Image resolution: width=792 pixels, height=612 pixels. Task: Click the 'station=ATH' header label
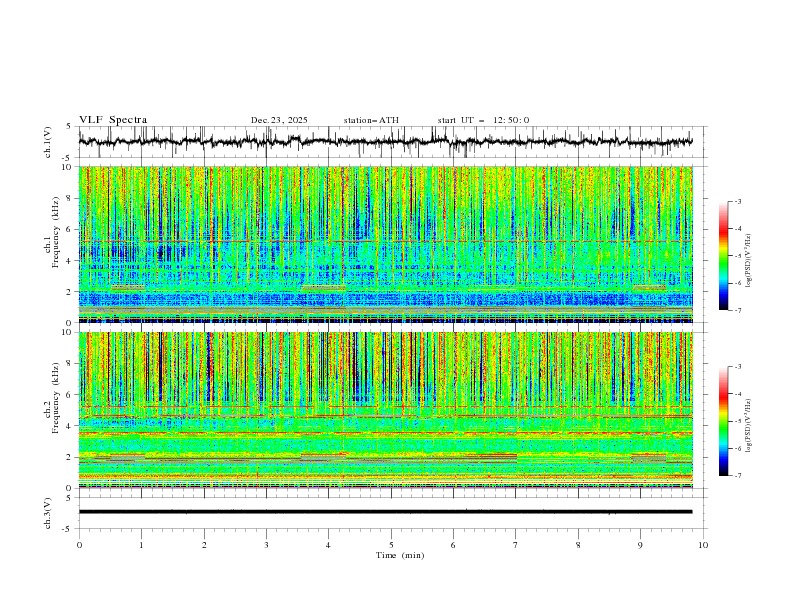click(x=371, y=120)
